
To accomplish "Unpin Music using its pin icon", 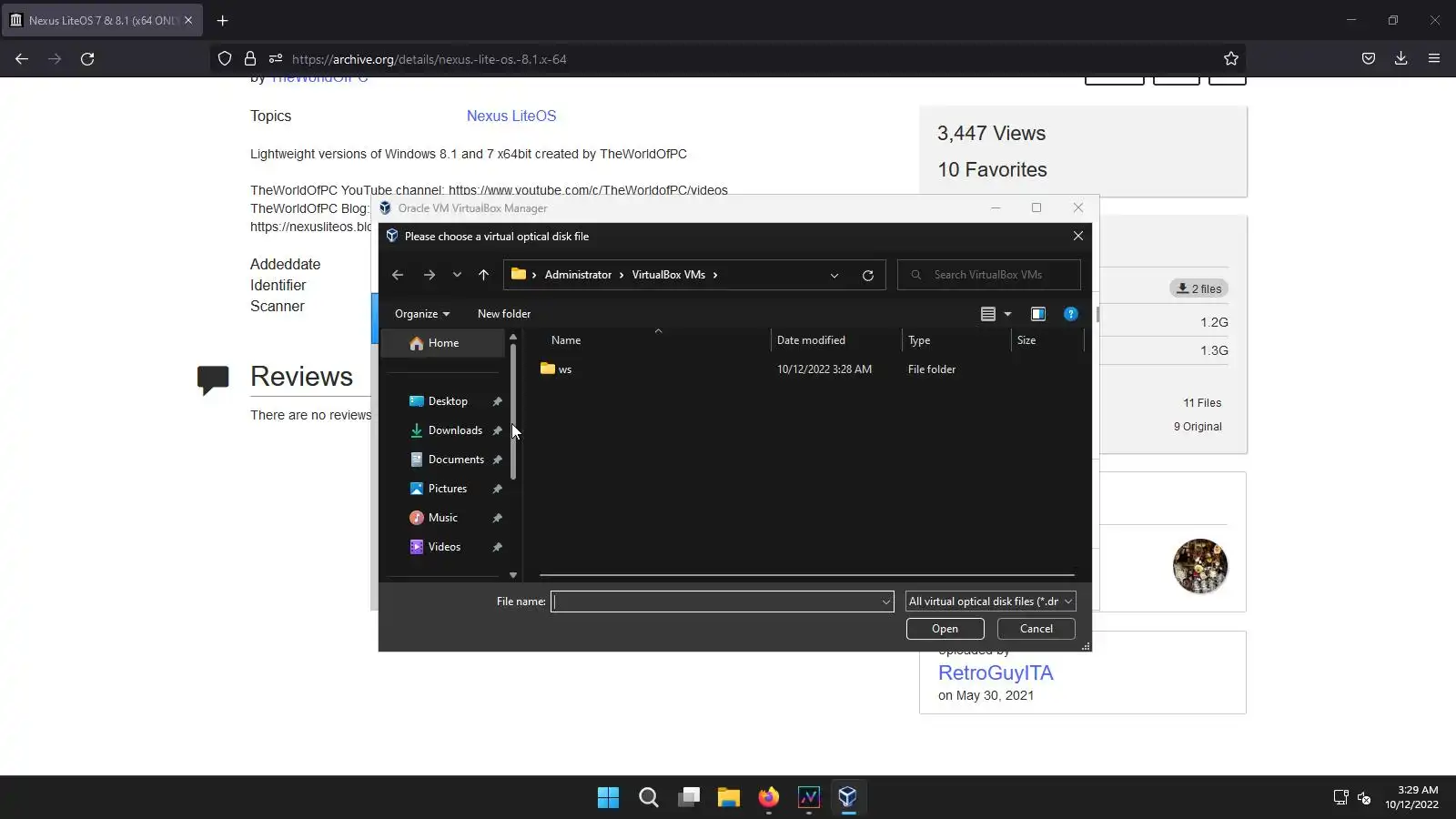I will (498, 518).
